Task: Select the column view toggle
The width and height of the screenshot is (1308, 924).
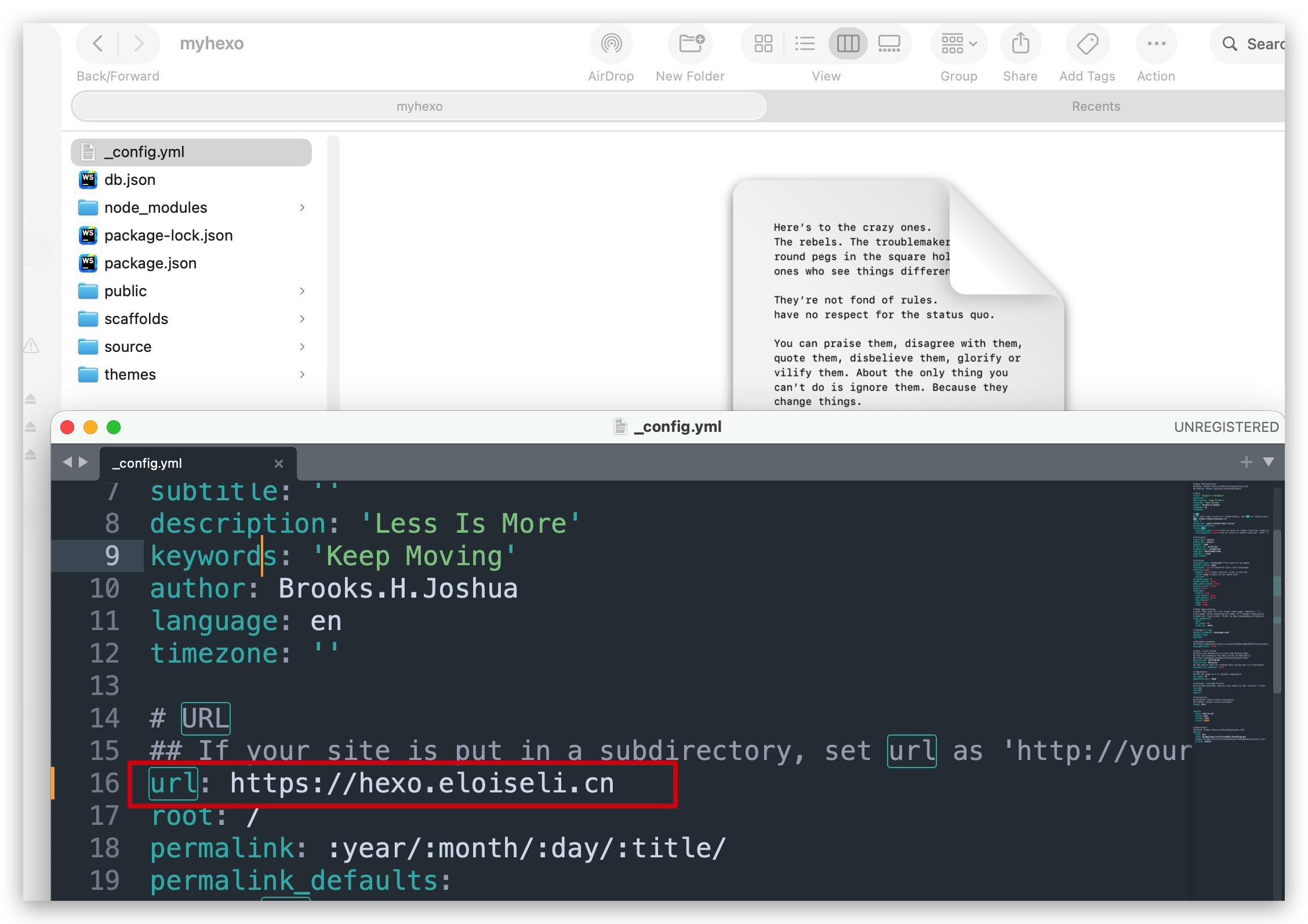Action: 848,43
